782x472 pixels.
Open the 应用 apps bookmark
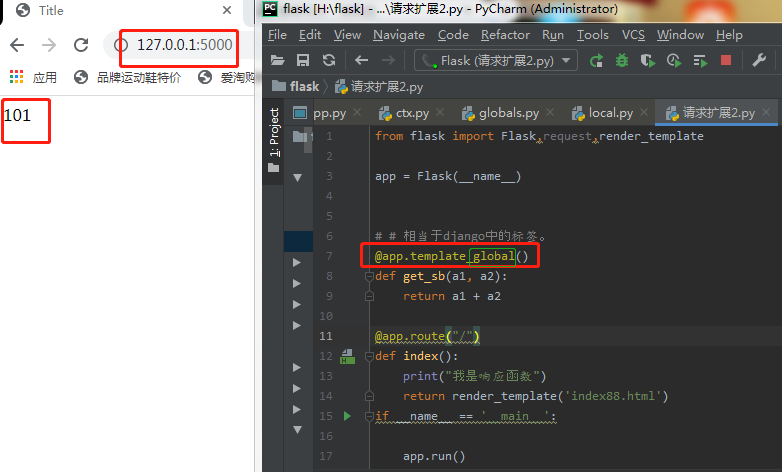pyautogui.click(x=33, y=77)
